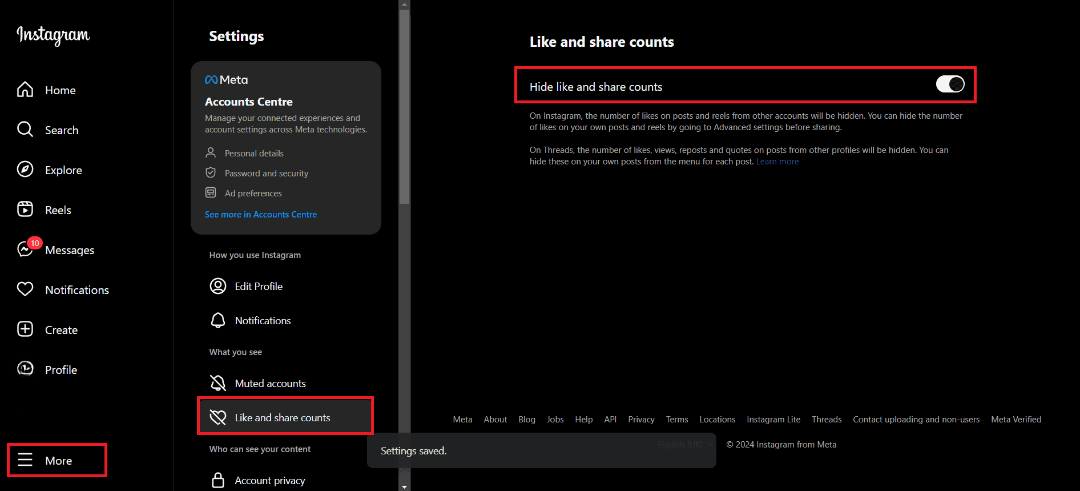Toggle Hide like and share counts switch
This screenshot has width=1080, height=491.
coord(950,85)
